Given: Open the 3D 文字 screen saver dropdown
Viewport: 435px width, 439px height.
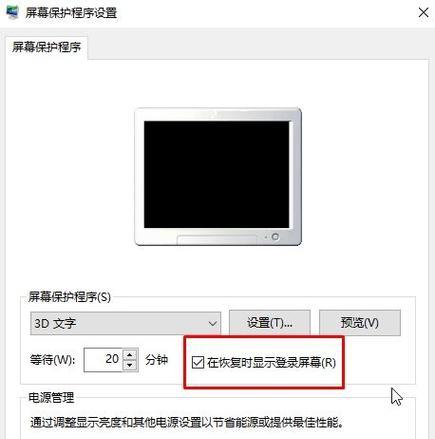Looking at the screenshot, I should click(x=125, y=323).
